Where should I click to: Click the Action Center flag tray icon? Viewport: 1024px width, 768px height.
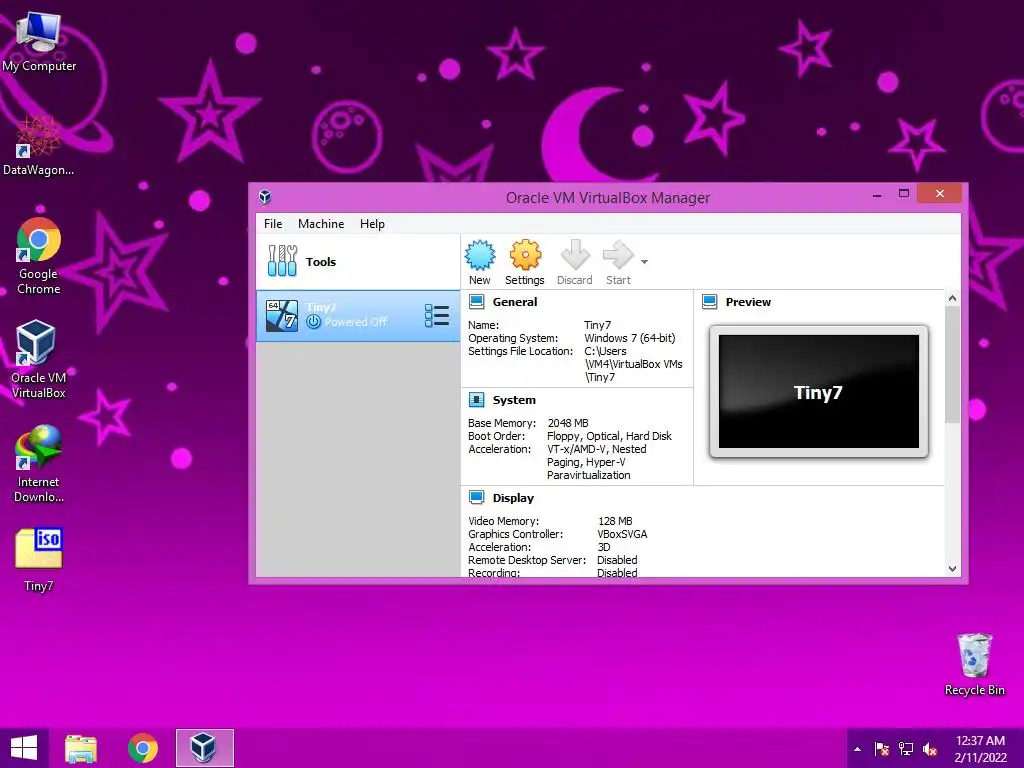(882, 749)
